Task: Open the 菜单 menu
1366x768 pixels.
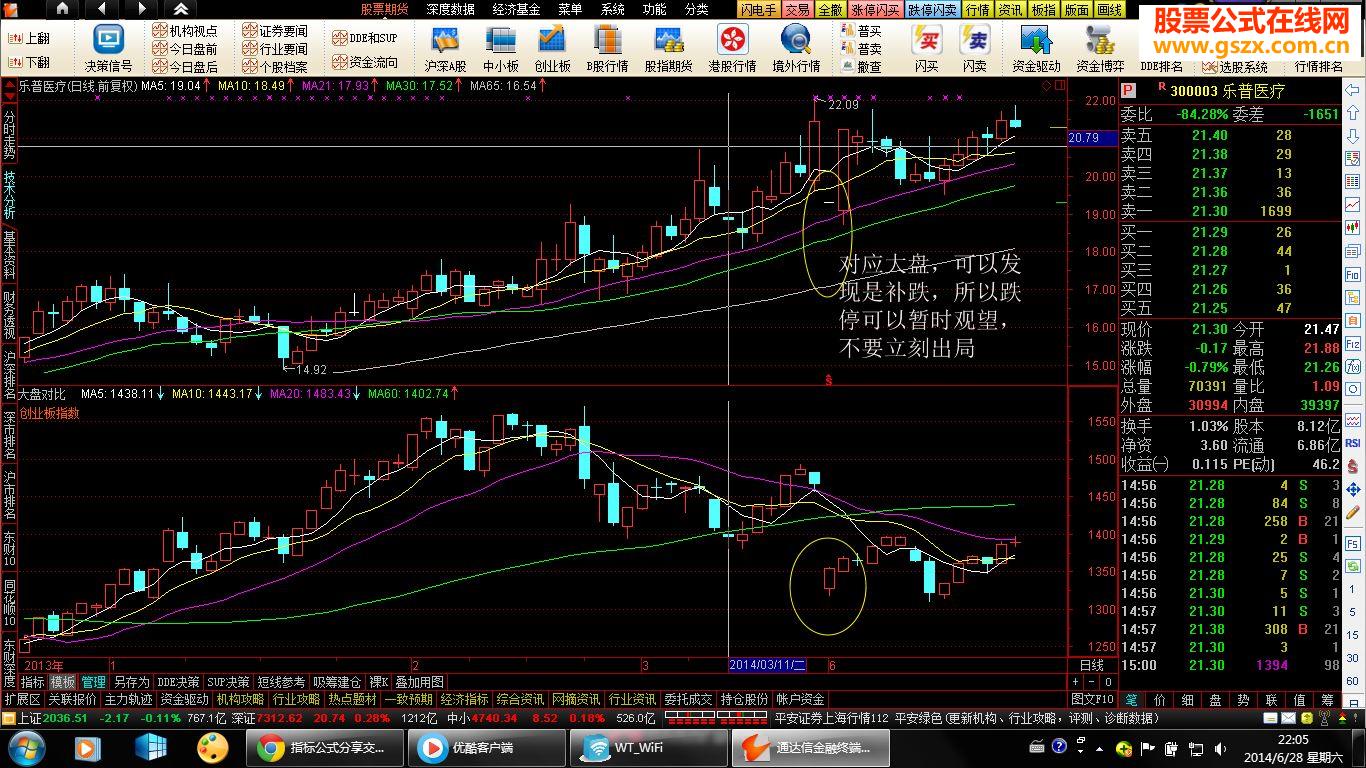Action: point(569,9)
